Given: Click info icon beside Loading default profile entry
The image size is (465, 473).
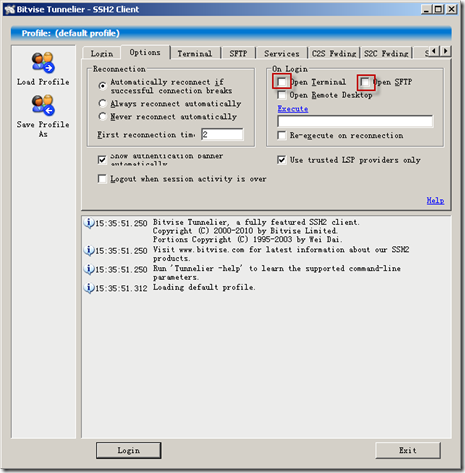Looking at the screenshot, I should coord(89,288).
